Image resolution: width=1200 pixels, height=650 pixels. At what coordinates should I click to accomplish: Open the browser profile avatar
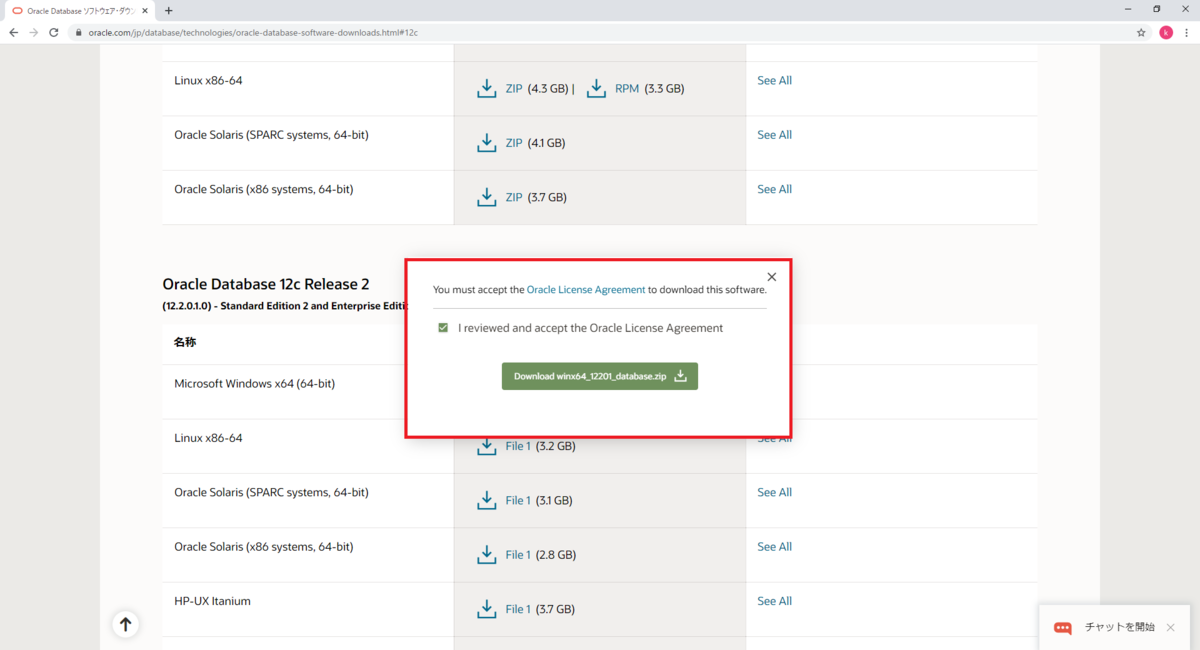tap(1166, 32)
